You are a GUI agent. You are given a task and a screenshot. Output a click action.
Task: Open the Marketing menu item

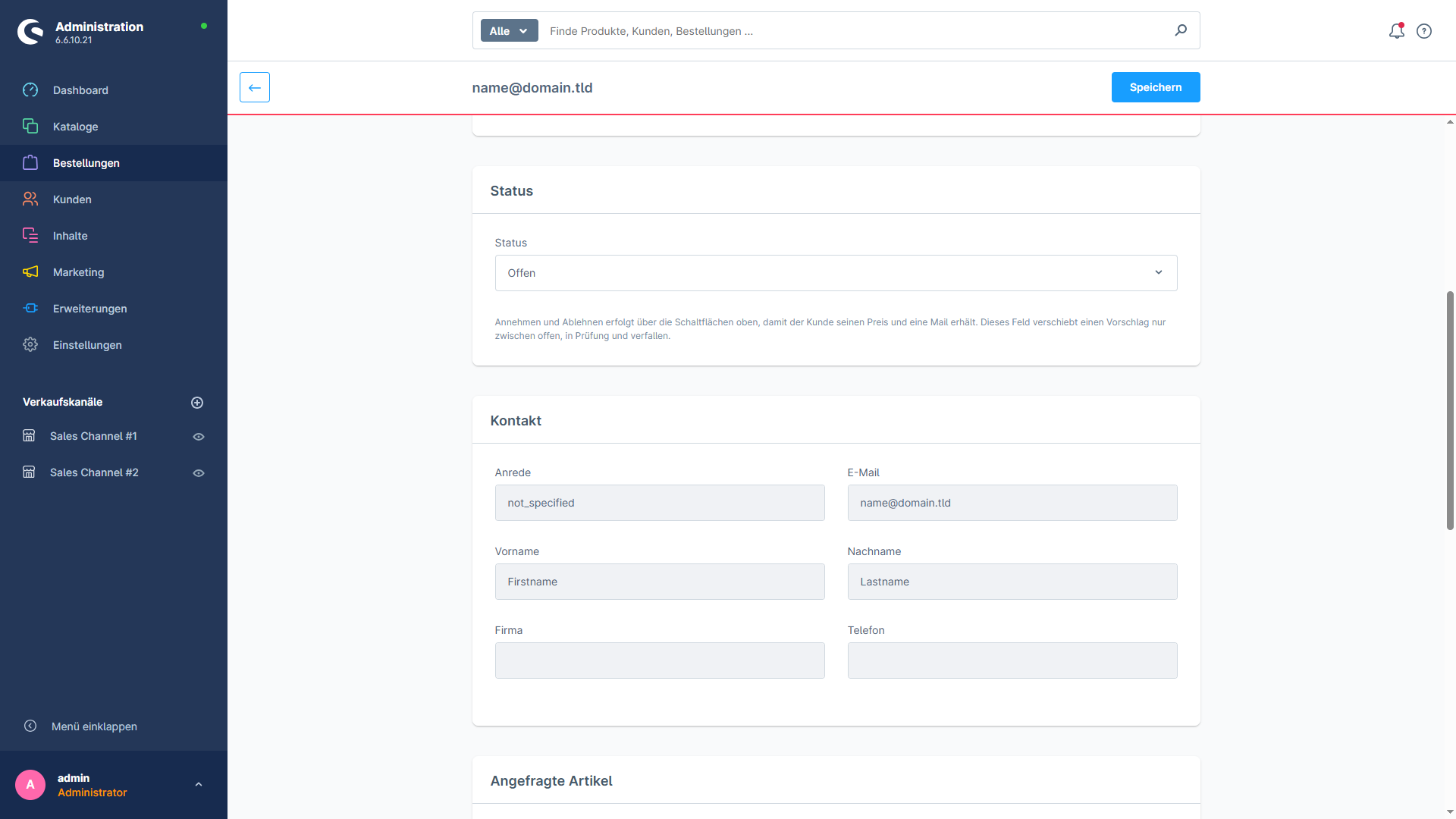[114, 272]
